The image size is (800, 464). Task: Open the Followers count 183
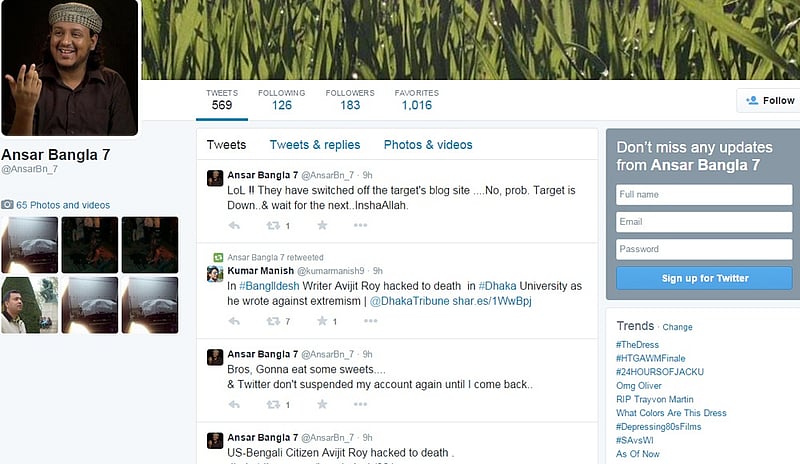click(350, 100)
